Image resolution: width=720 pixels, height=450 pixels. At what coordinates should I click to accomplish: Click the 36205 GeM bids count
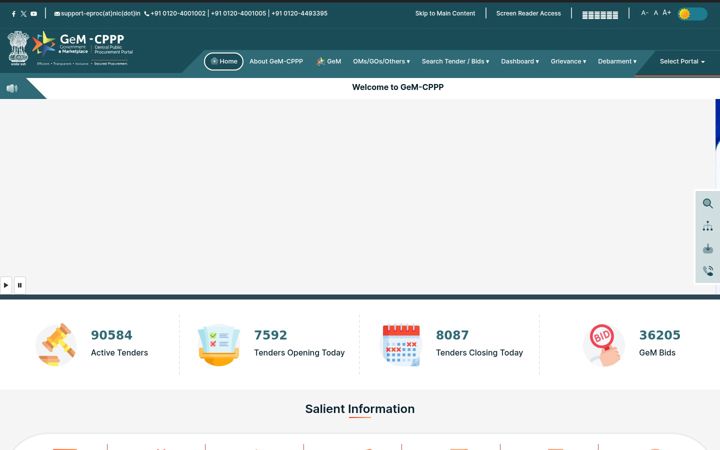tap(660, 335)
